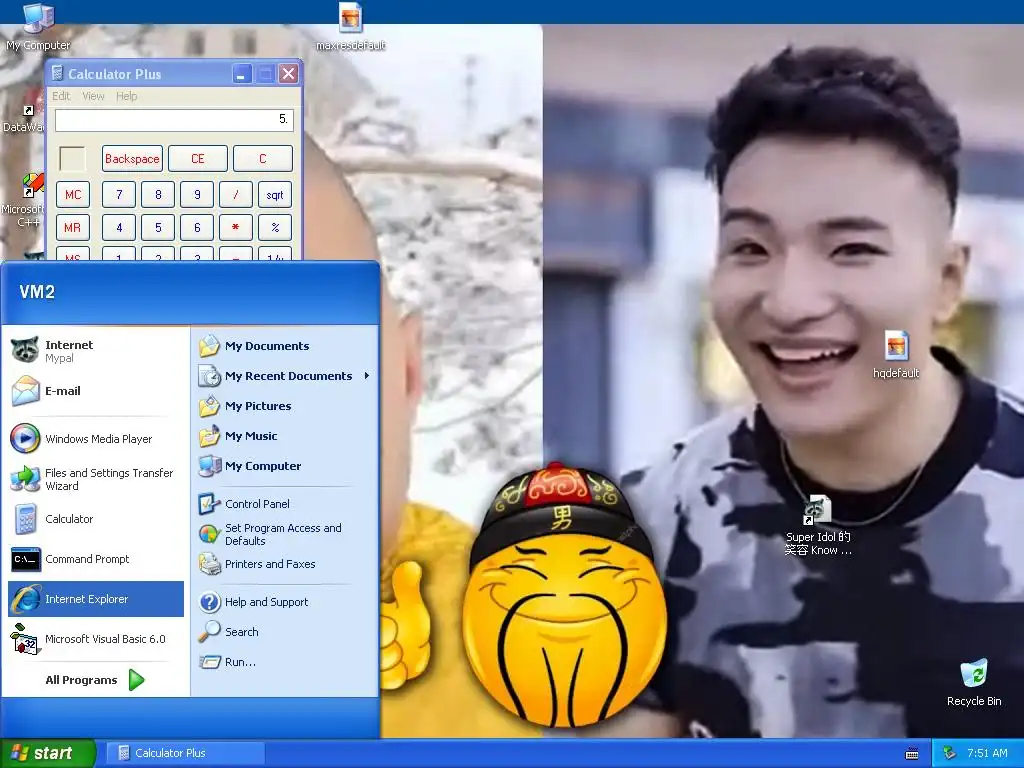The width and height of the screenshot is (1024, 768).
Task: Select My Computer desktop icon
Action: [38, 27]
